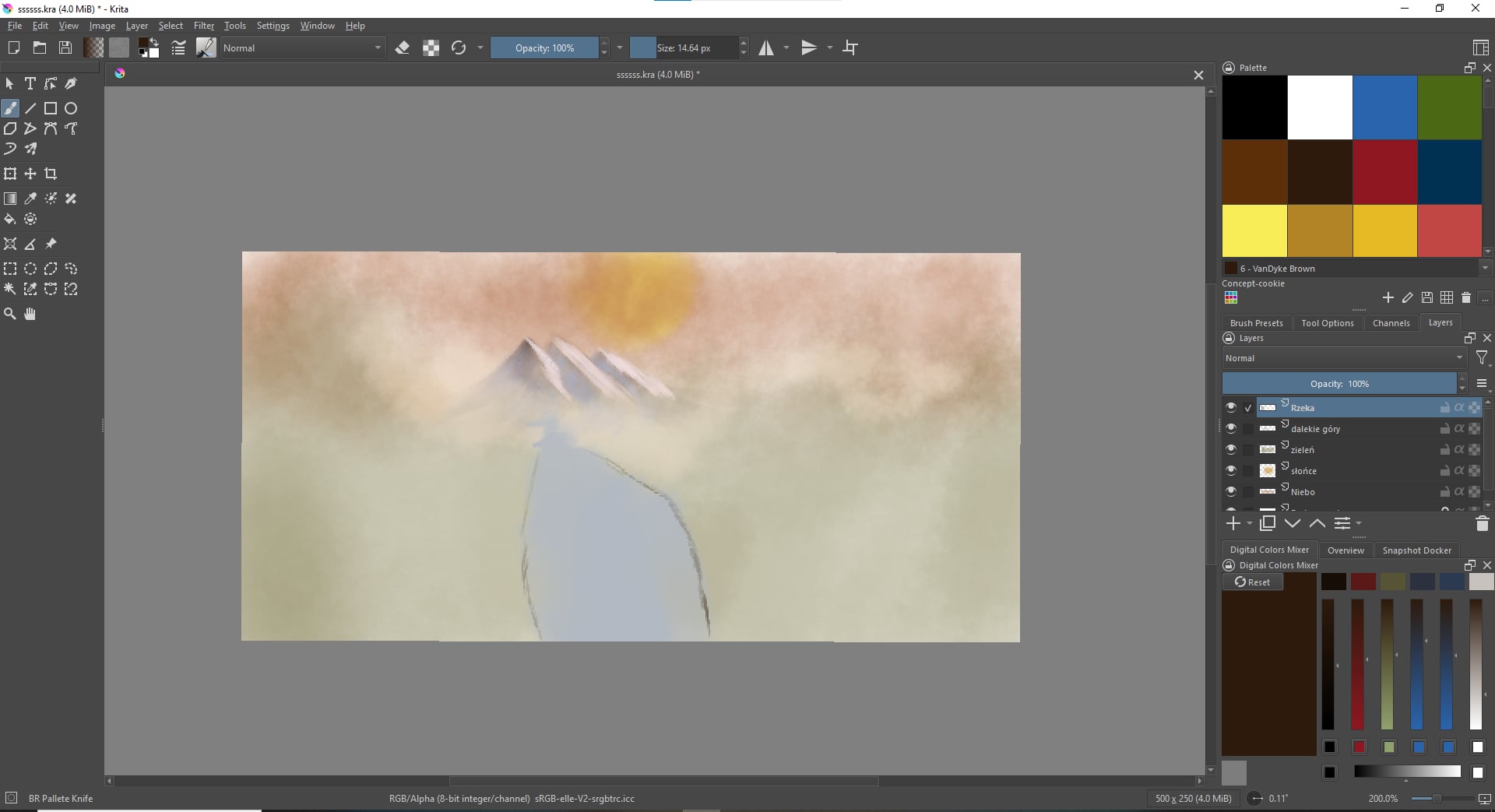Delete layer using trash icon

click(x=1482, y=524)
